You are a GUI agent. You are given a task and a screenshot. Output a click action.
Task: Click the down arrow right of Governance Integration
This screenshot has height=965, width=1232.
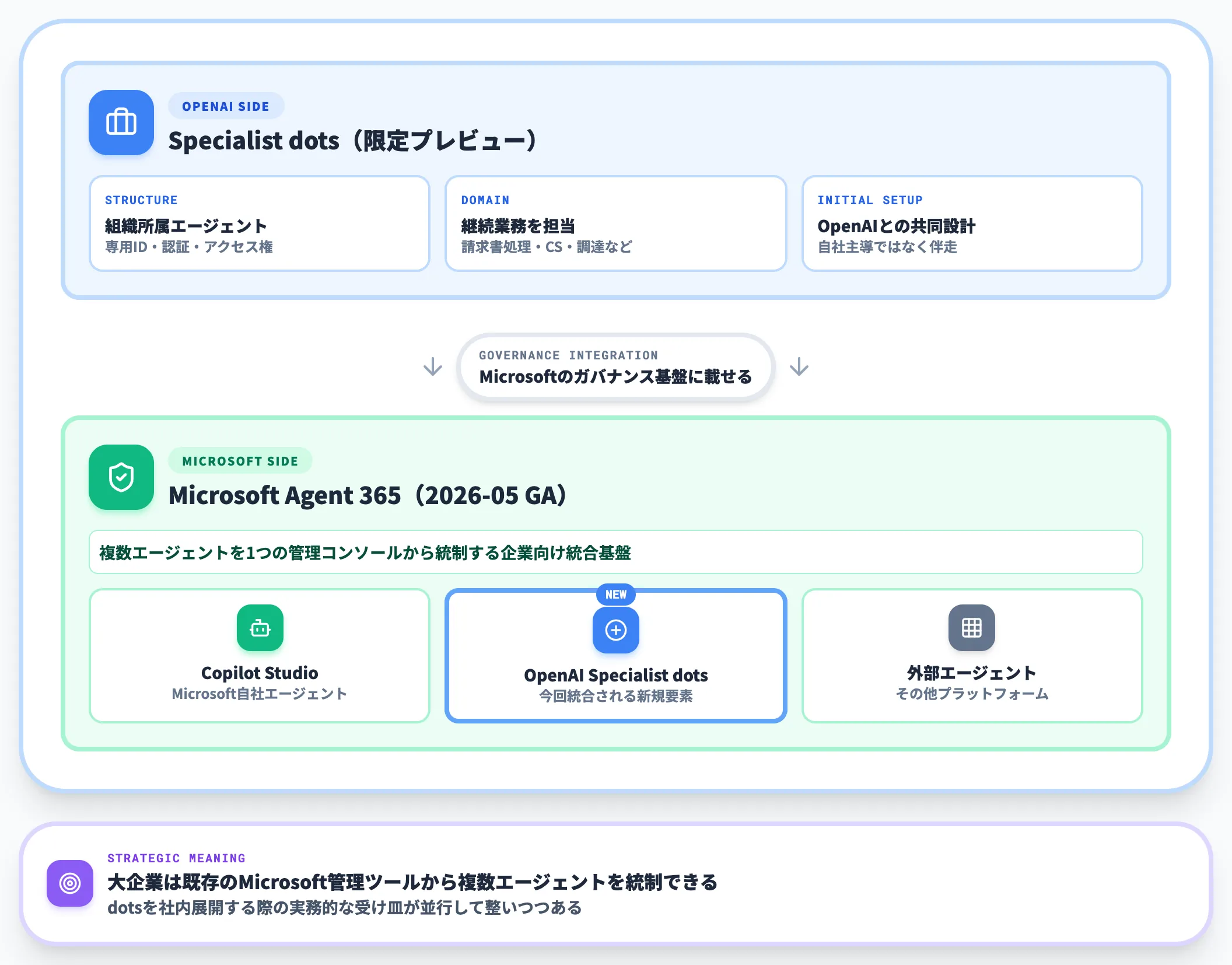(799, 367)
